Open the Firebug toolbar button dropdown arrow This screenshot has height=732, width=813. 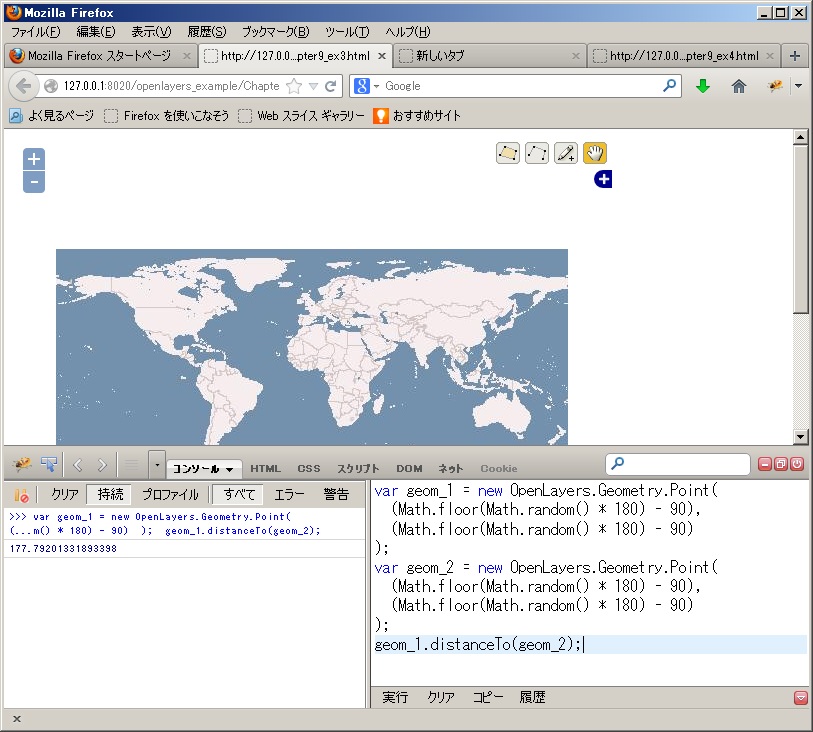798,86
